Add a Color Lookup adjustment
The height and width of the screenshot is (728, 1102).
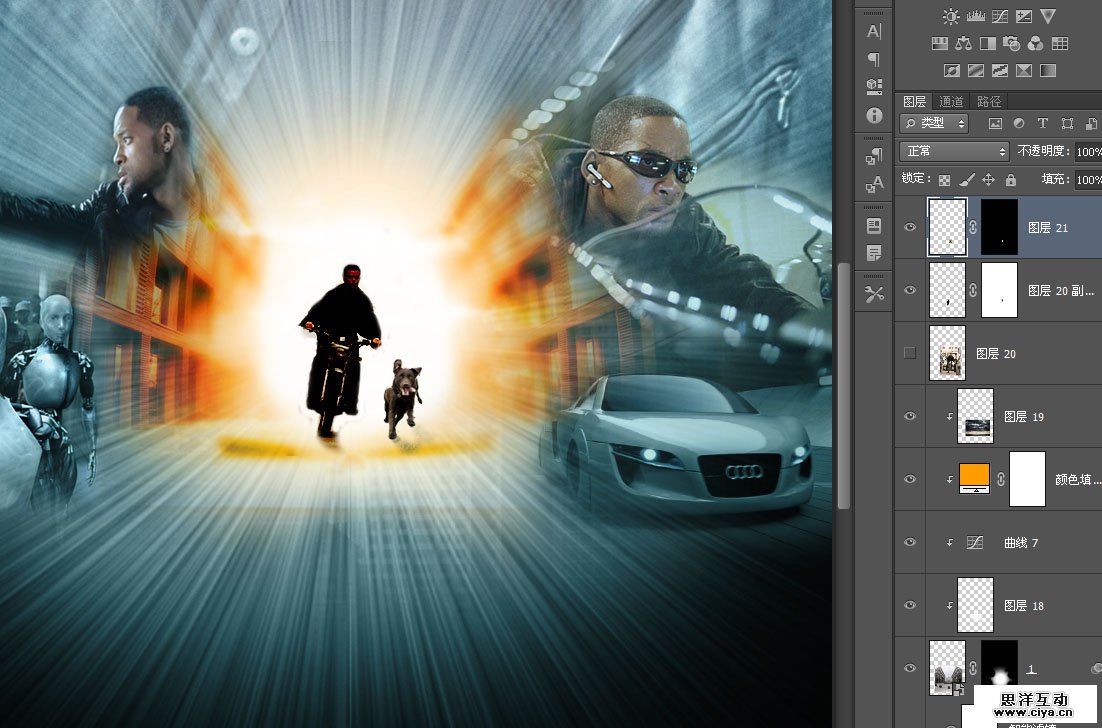click(1060, 44)
